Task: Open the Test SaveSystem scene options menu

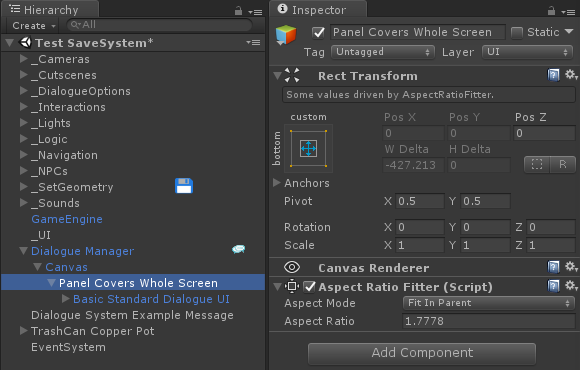Action: [253, 43]
